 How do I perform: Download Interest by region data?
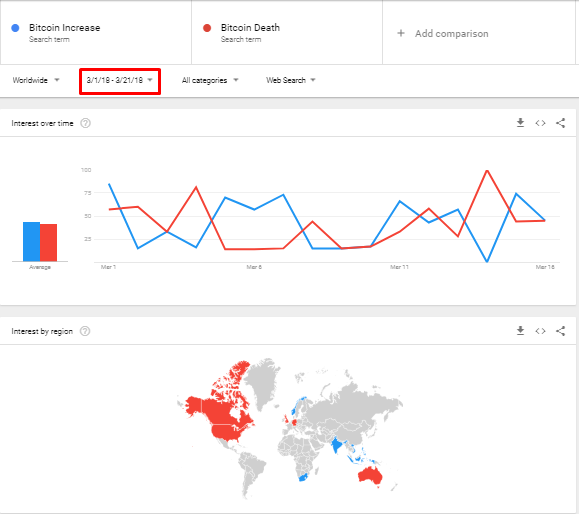tap(520, 330)
